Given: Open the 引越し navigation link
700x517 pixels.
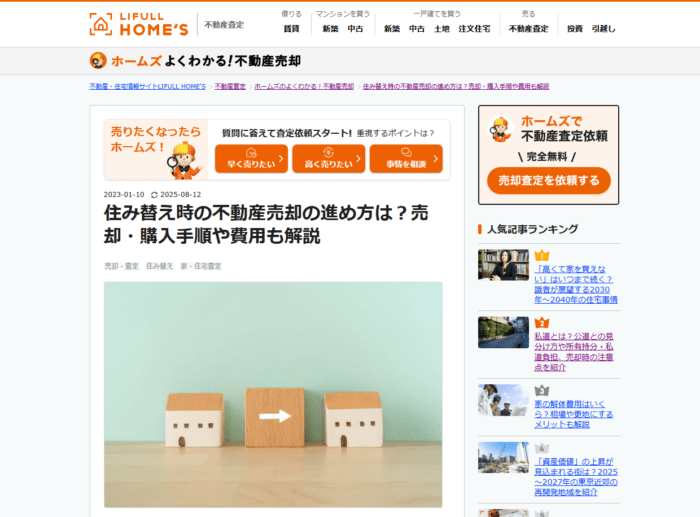Looking at the screenshot, I should (x=604, y=29).
